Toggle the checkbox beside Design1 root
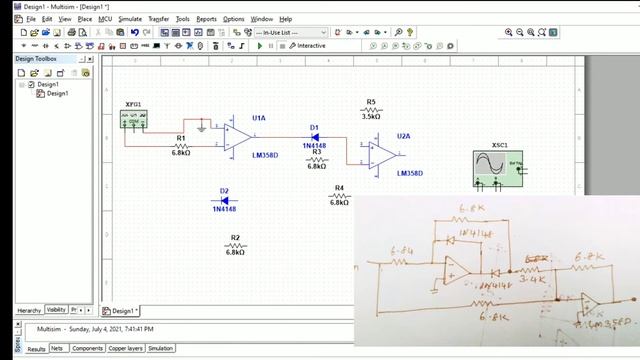This screenshot has height=360, width=640. click(31, 84)
